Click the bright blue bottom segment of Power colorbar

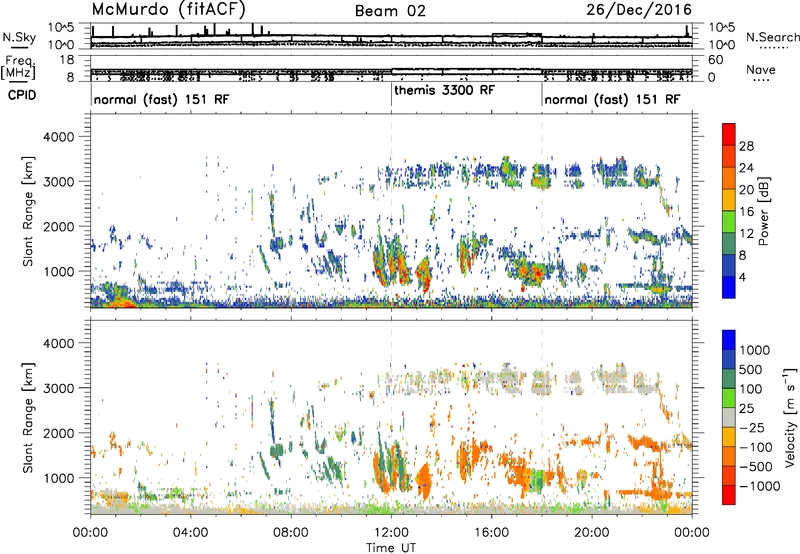point(729,287)
